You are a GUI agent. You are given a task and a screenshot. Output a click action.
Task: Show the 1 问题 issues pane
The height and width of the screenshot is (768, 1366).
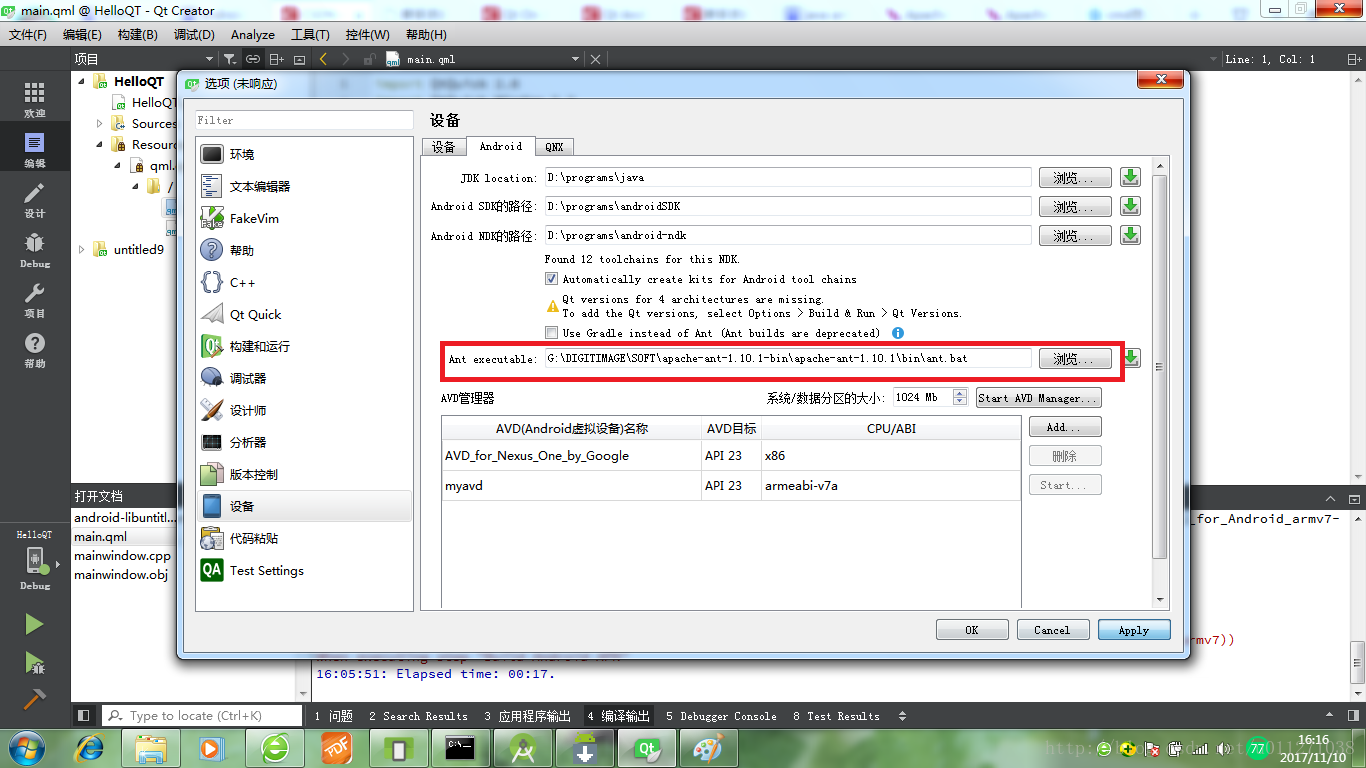coord(333,716)
